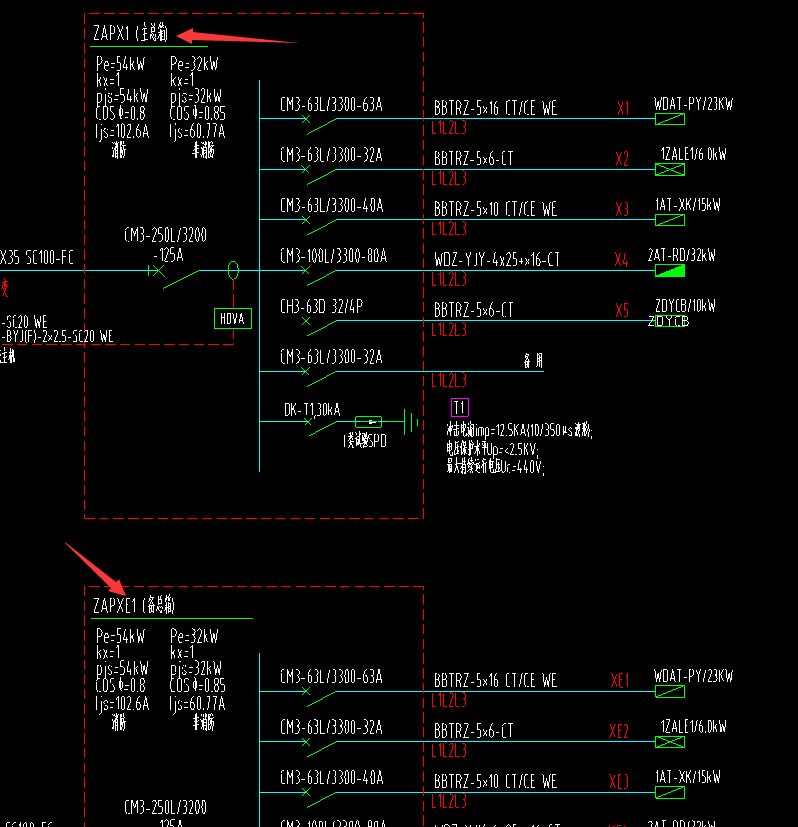Pick the ZAPX1 main breaker switch symbol
This screenshot has width=798, height=827.
pos(174,276)
